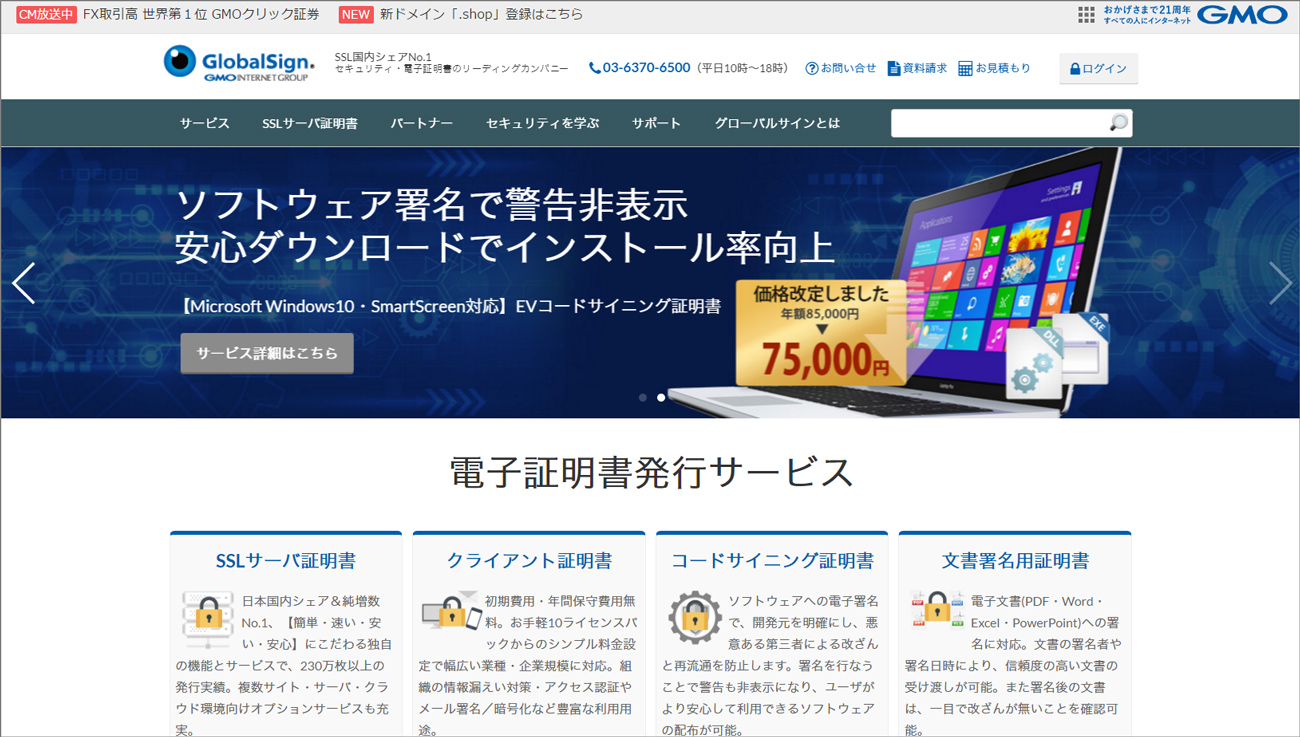Click the GMO logo in top bar
1300x737 pixels.
1242,15
